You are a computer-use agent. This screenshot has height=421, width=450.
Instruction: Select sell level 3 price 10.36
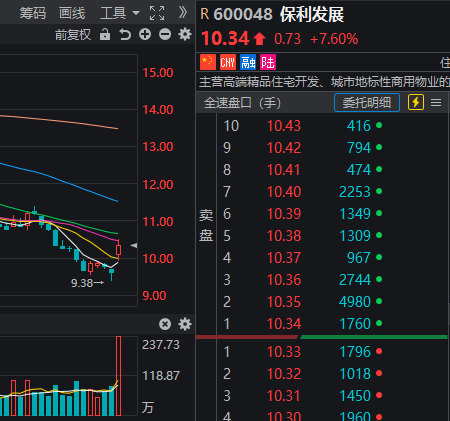pos(284,280)
